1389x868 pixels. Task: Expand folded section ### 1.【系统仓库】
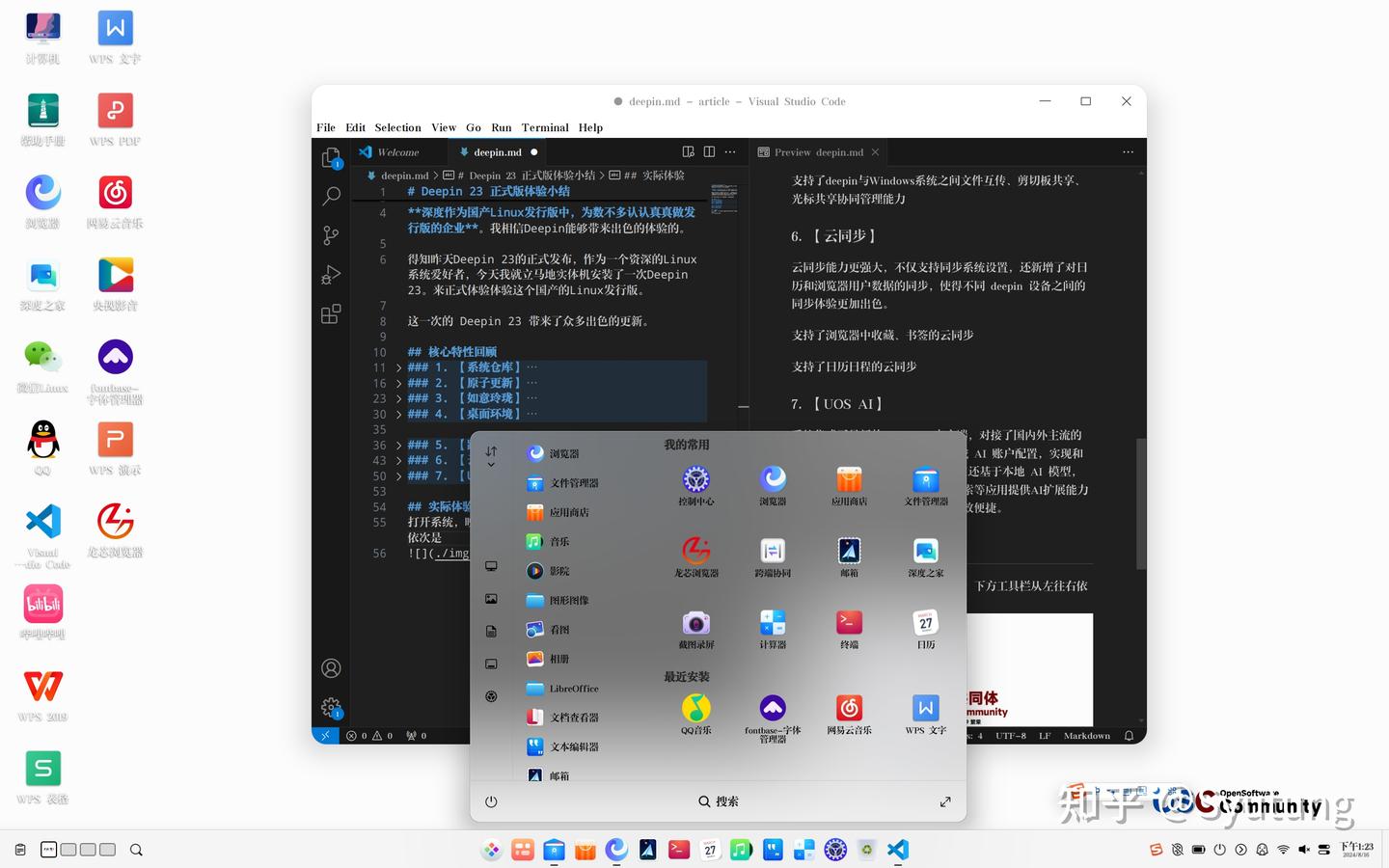398,367
